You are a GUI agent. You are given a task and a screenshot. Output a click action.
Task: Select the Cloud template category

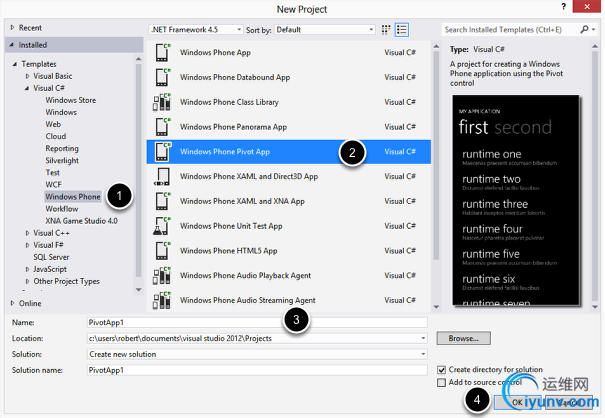pyautogui.click(x=56, y=136)
